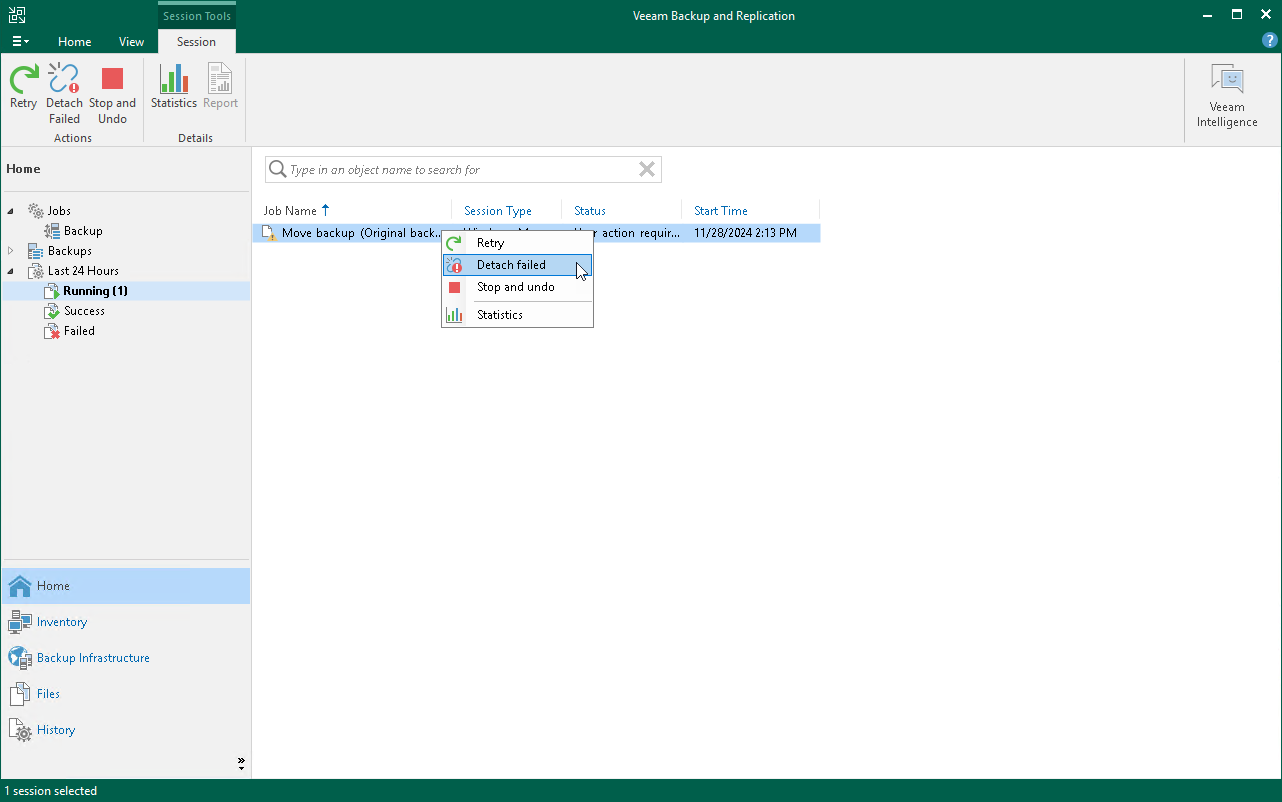Click the Backups node icon
The width and height of the screenshot is (1282, 802).
click(36, 251)
